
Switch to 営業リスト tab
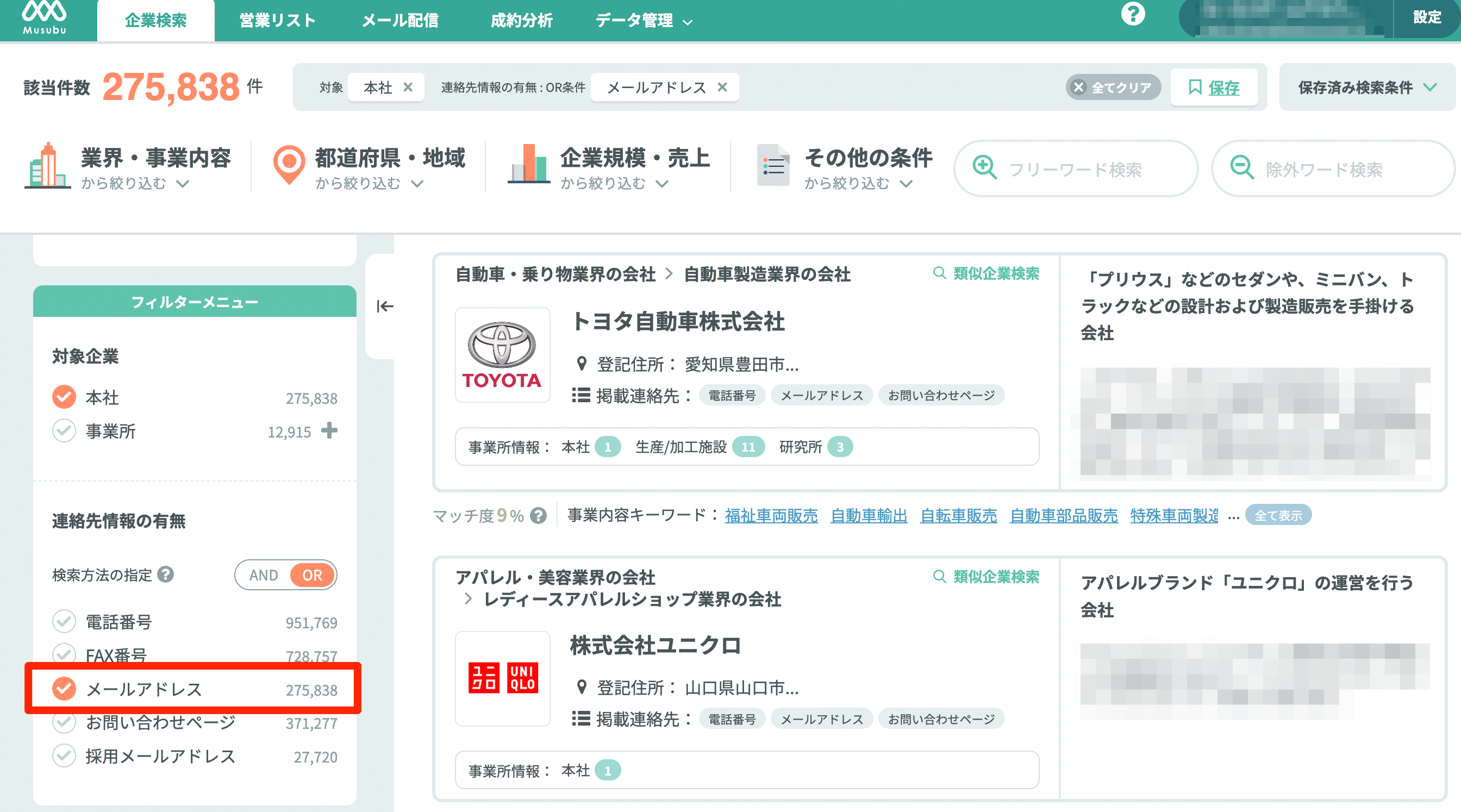(277, 21)
